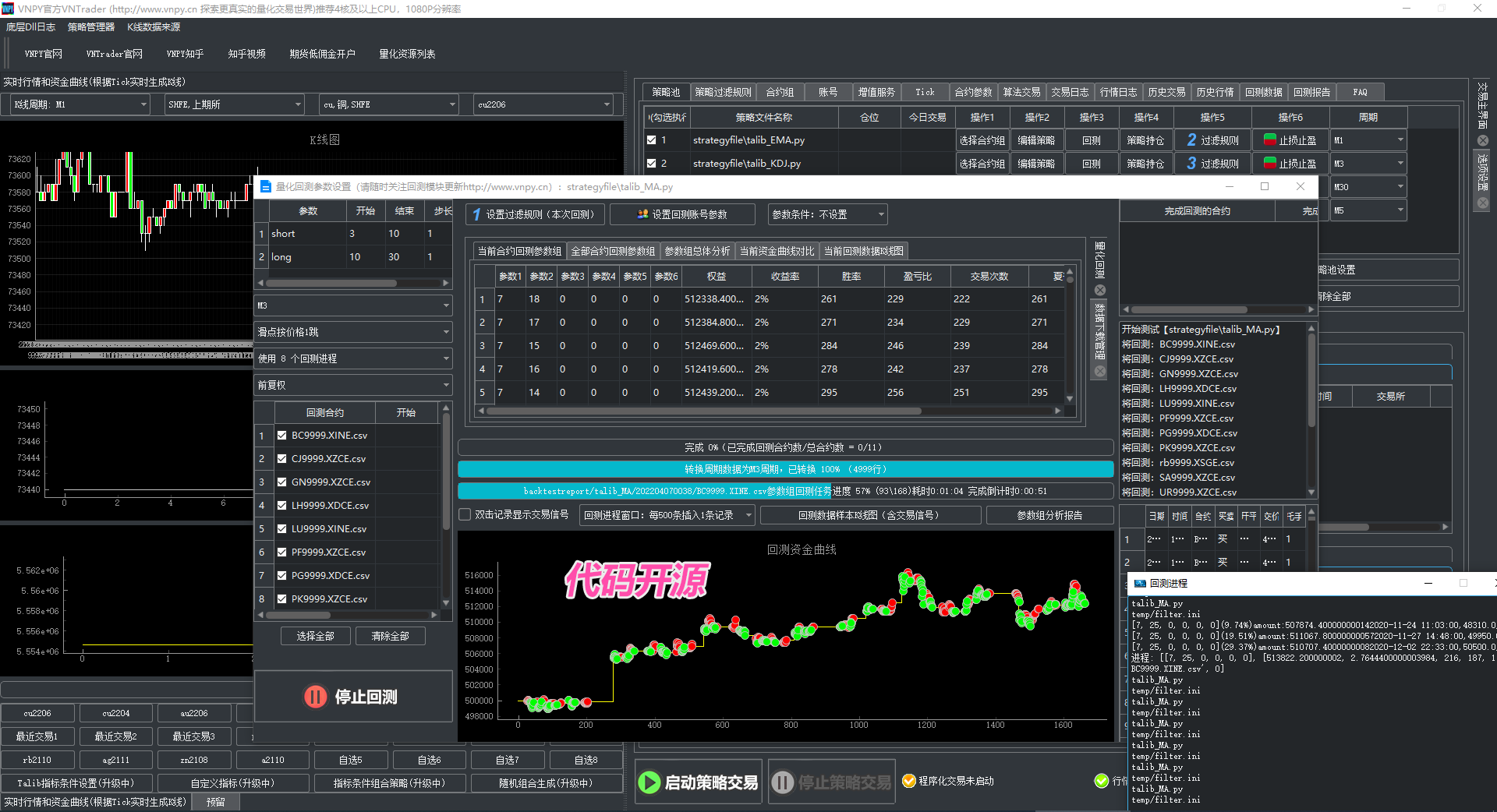The height and width of the screenshot is (812, 1497).
Task: Open the 前复权 dropdown
Action: click(x=353, y=385)
